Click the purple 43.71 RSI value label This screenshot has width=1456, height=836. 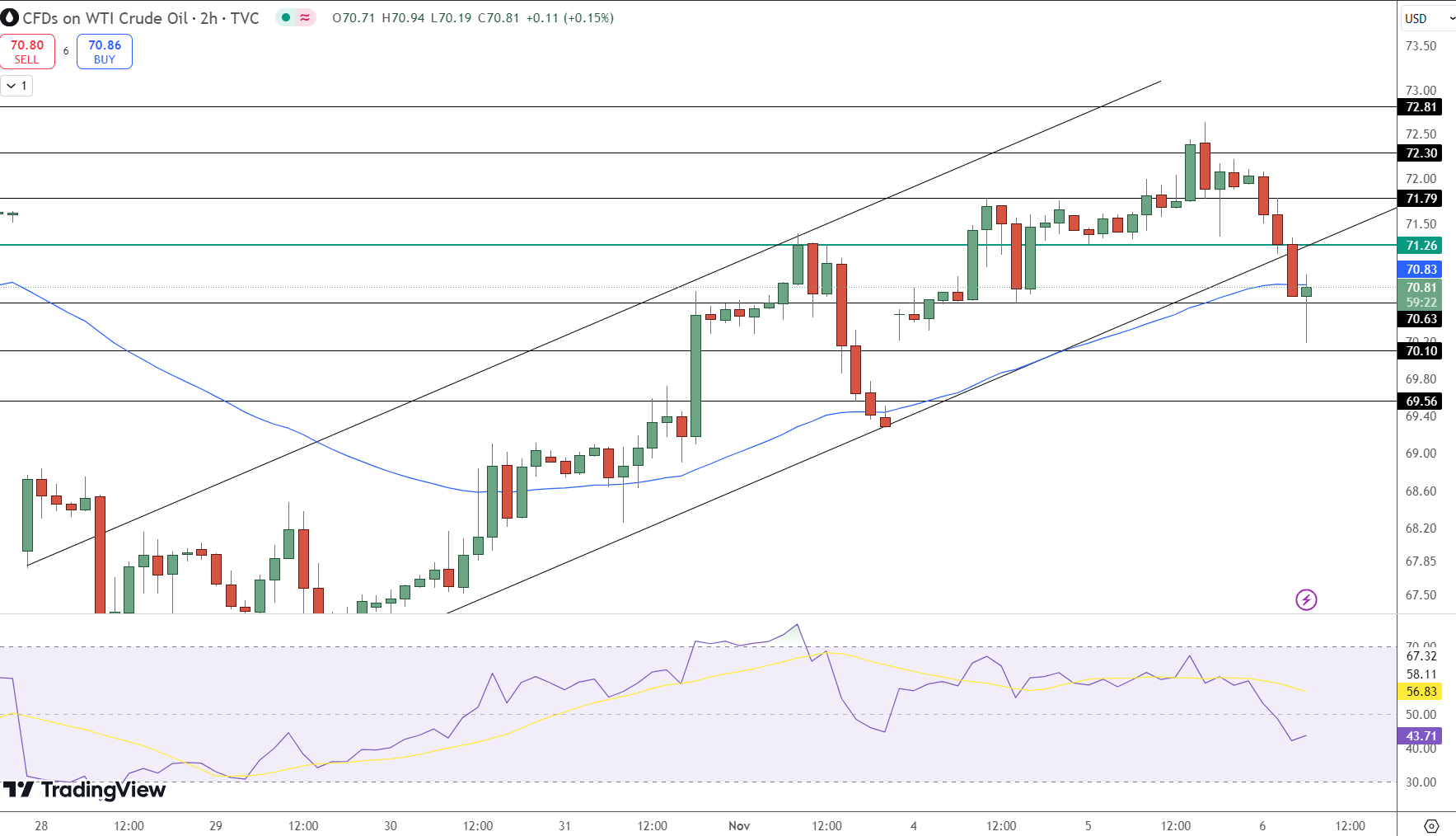click(x=1420, y=736)
